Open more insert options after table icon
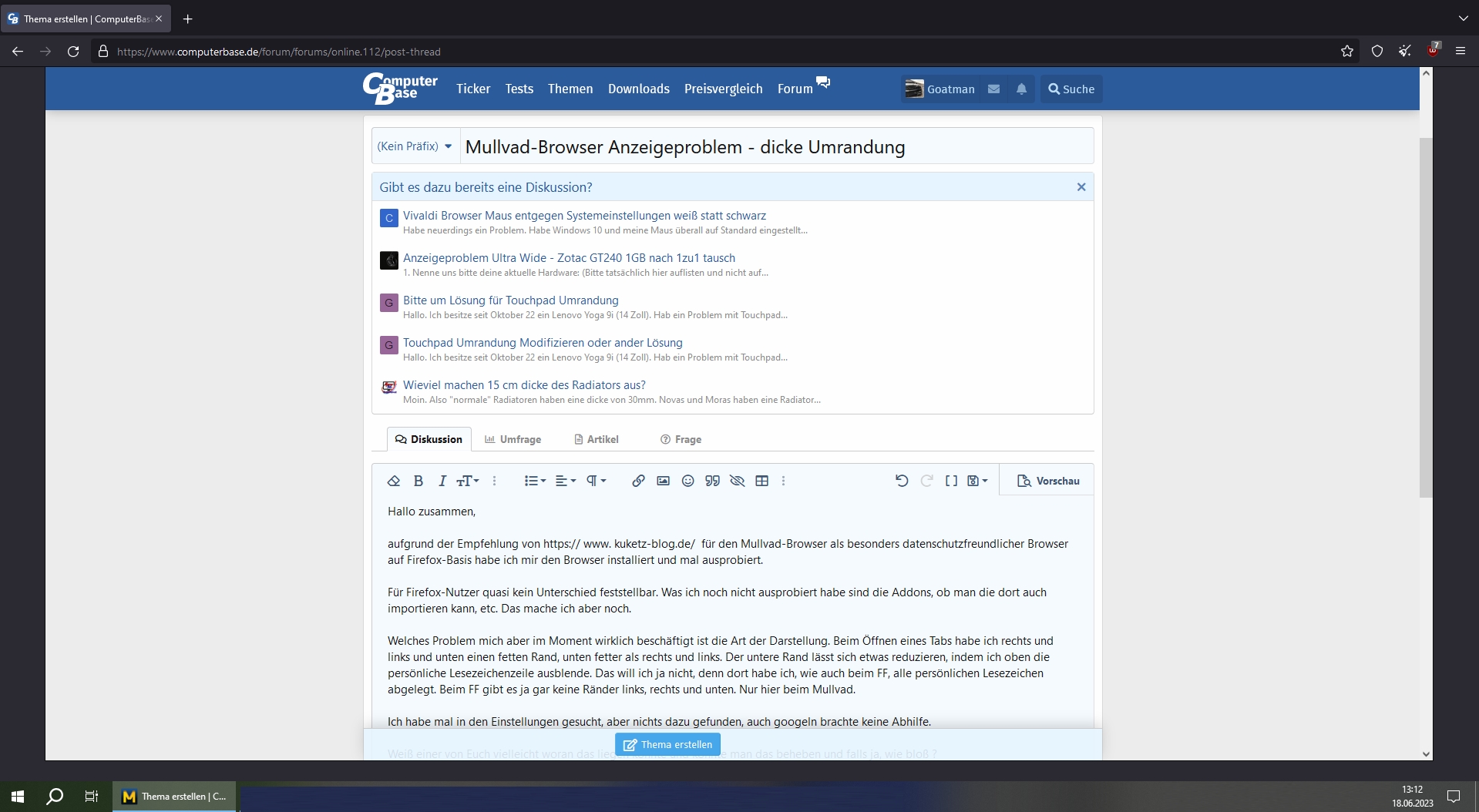The height and width of the screenshot is (812, 1479). 783,481
